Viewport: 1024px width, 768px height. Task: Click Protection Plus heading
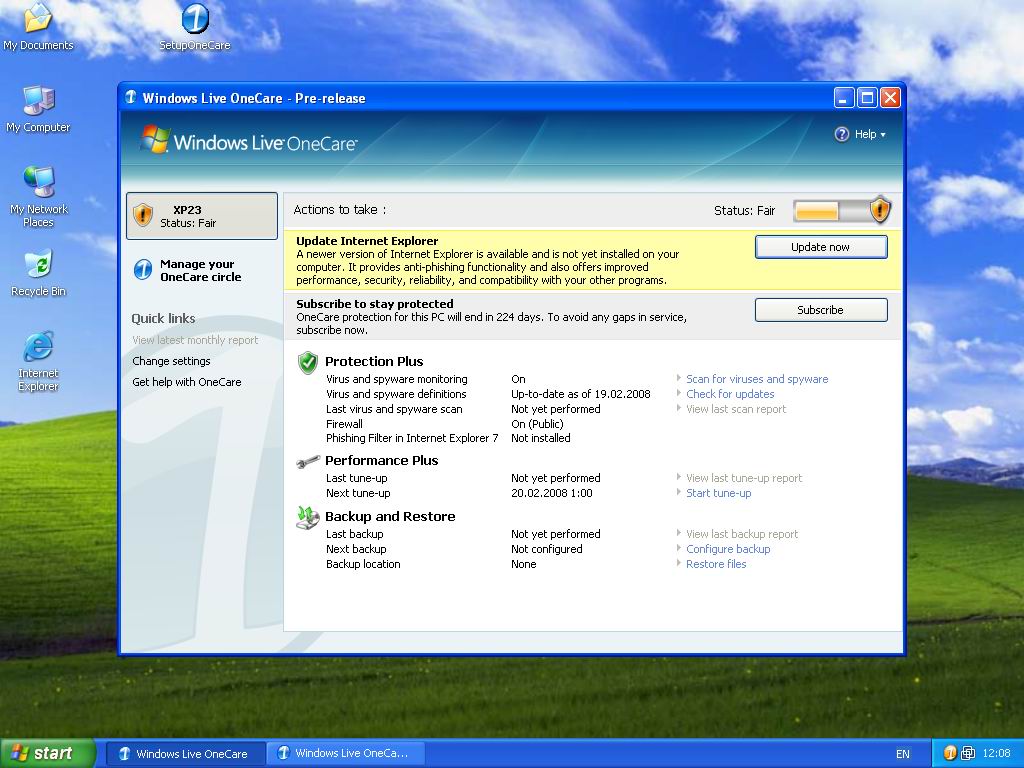[x=374, y=361]
